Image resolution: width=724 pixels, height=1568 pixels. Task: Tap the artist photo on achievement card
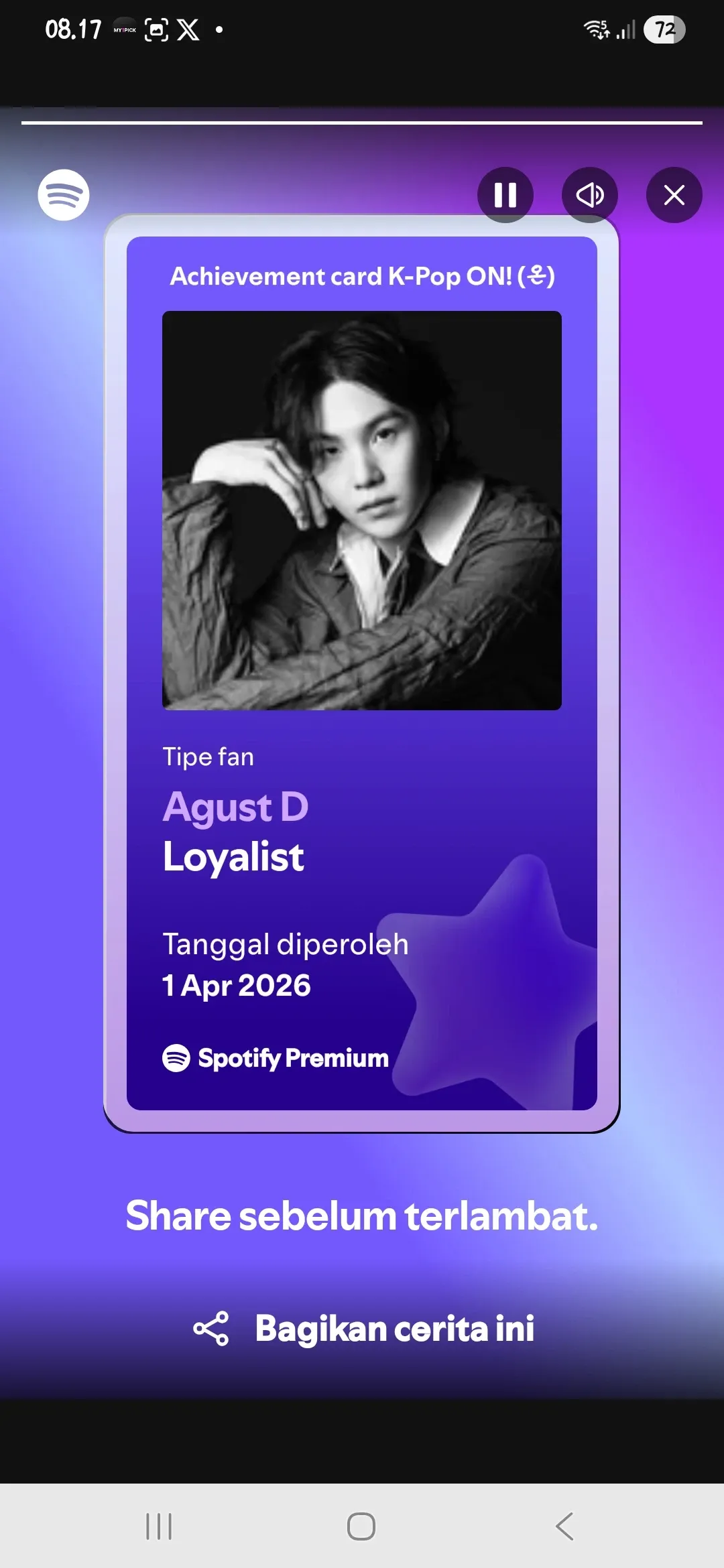(362, 511)
